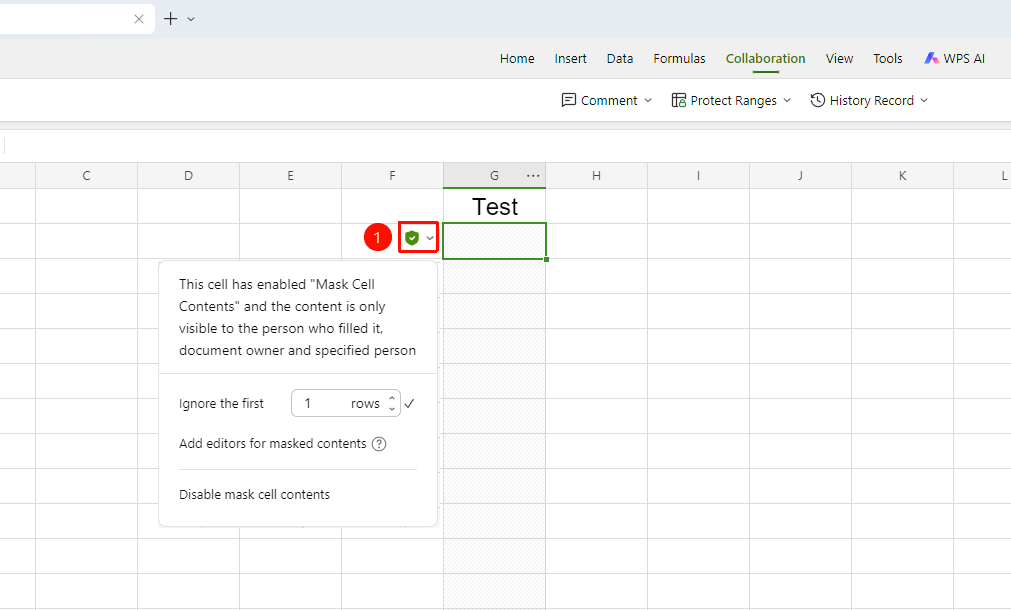The width and height of the screenshot is (1011, 610).
Task: Switch to the Insert tab
Action: click(x=571, y=59)
